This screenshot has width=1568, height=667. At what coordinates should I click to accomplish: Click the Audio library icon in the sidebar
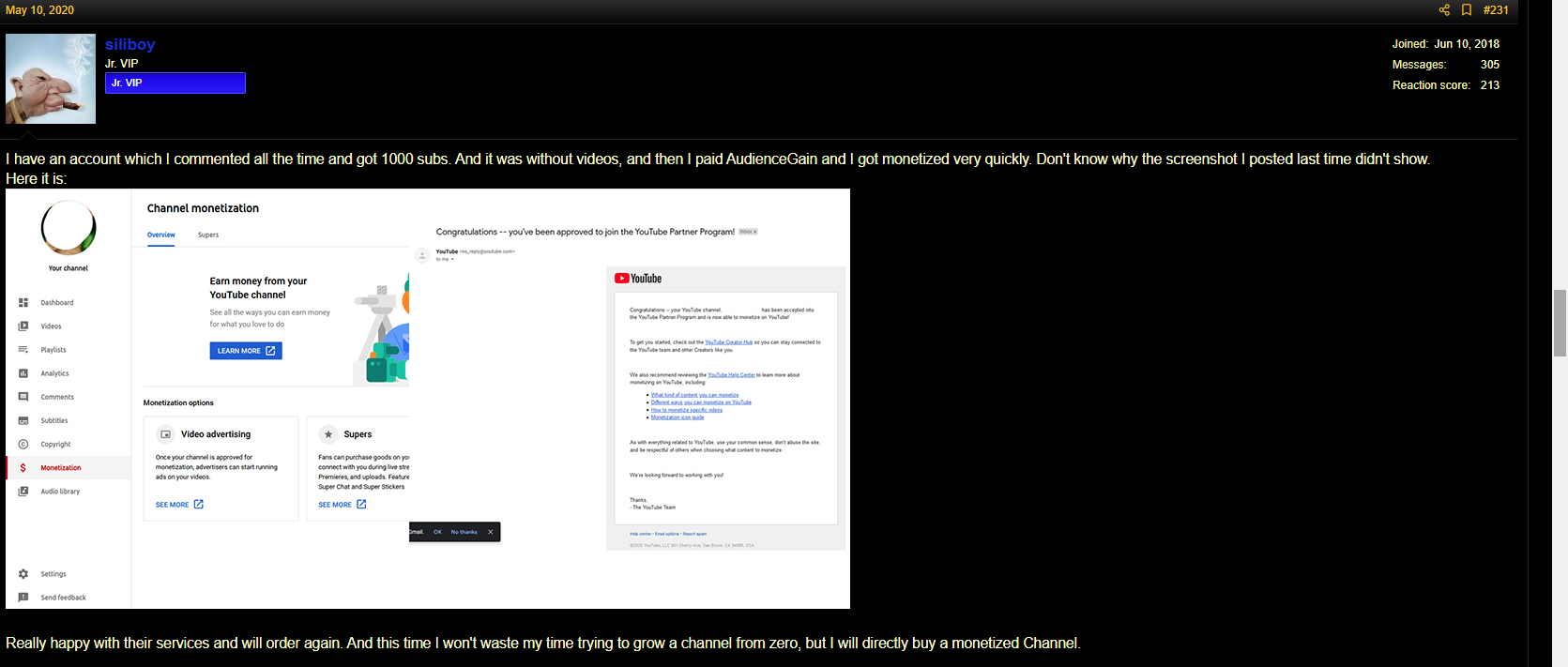[23, 492]
